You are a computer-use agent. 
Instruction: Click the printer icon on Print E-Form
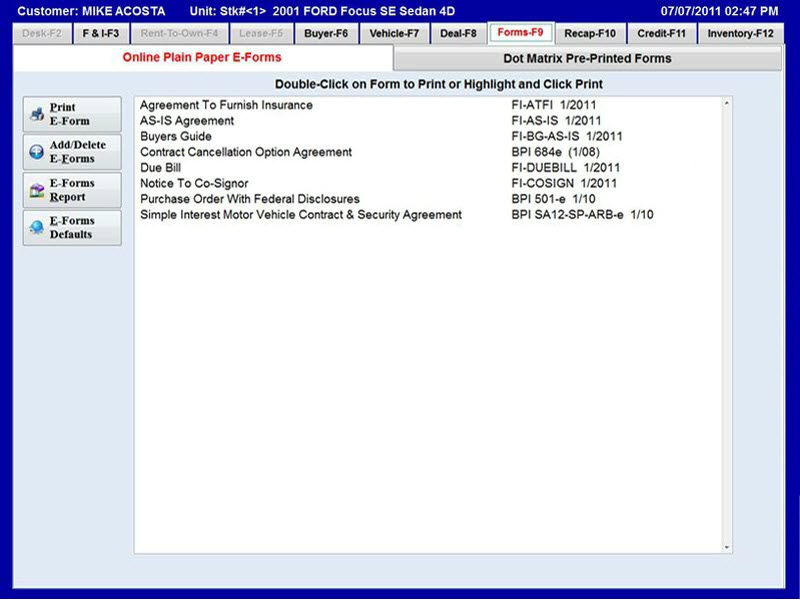pyautogui.click(x=36, y=115)
